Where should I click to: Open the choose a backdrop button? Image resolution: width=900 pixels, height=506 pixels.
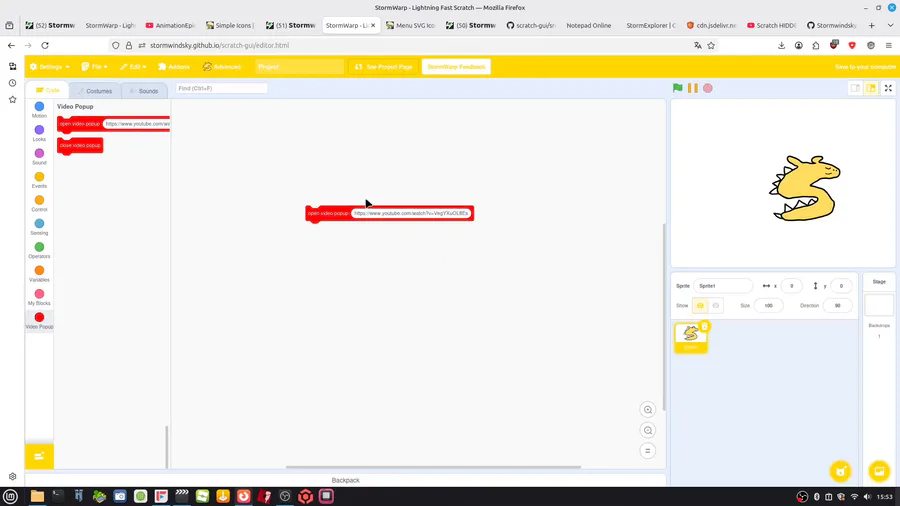click(879, 471)
